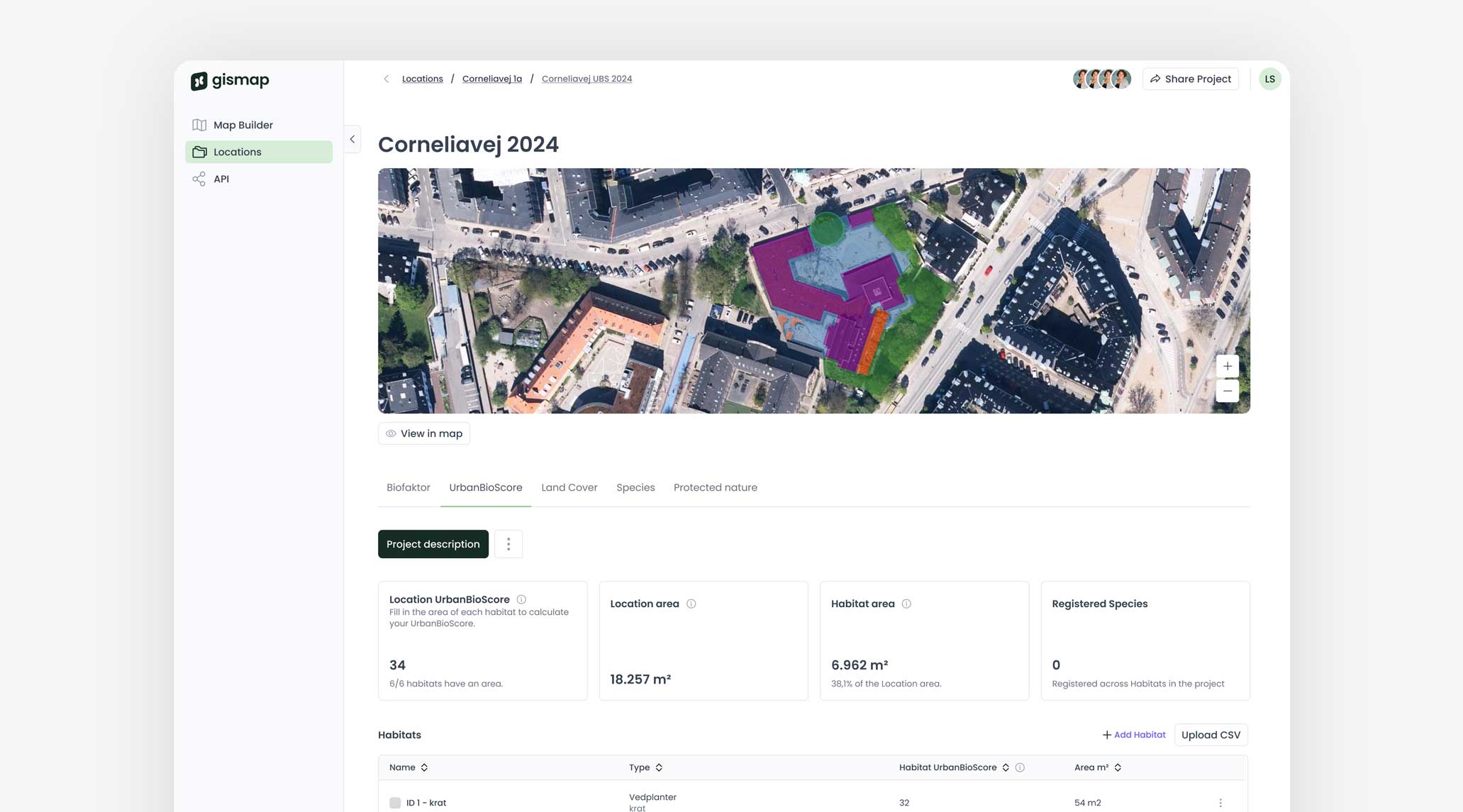Click the map zoom out minus icon
1463x812 pixels.
pyautogui.click(x=1227, y=391)
